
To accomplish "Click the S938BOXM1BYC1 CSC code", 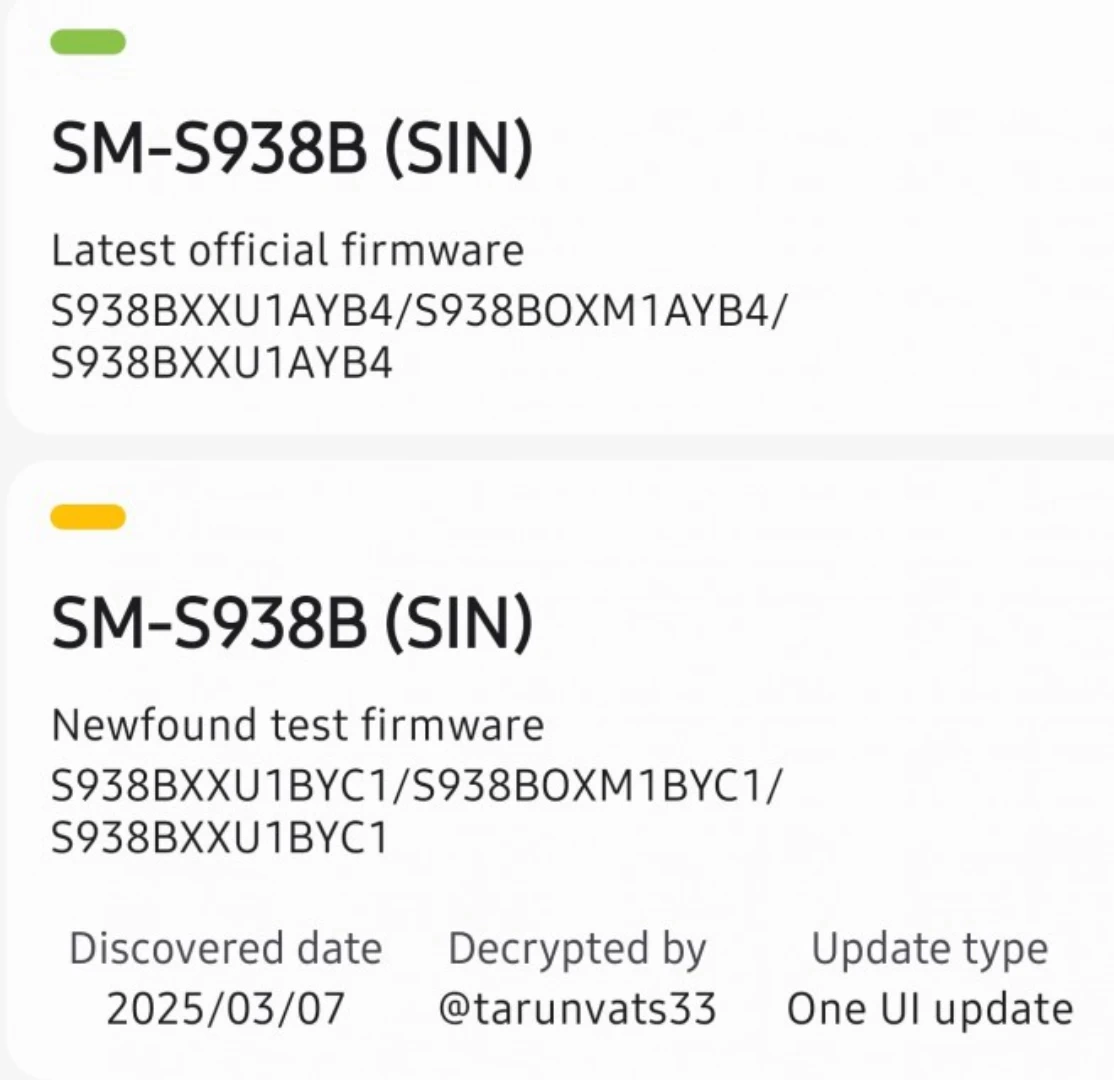I will click(590, 788).
